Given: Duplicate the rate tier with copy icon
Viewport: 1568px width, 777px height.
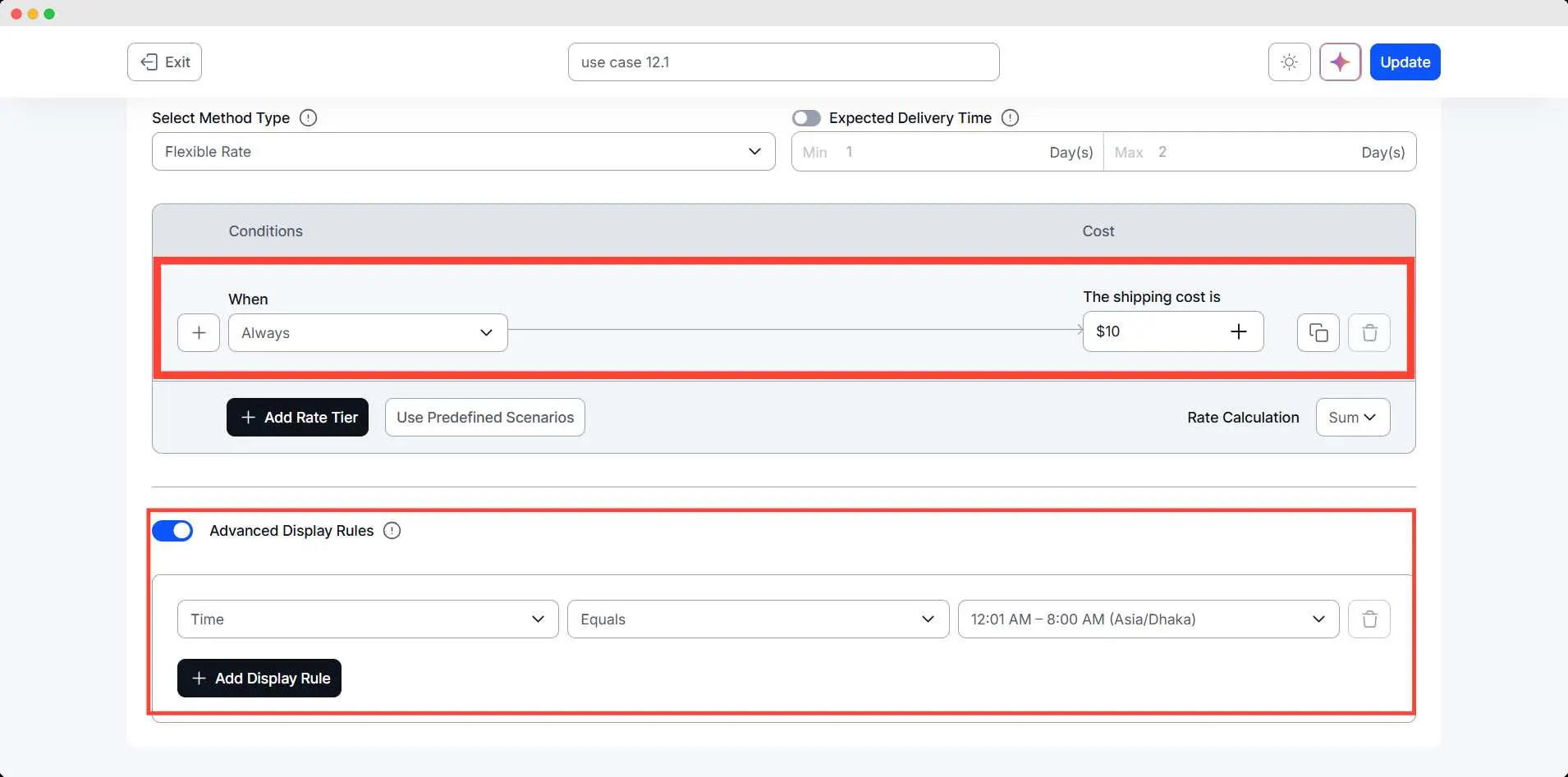Looking at the screenshot, I should click(x=1317, y=332).
